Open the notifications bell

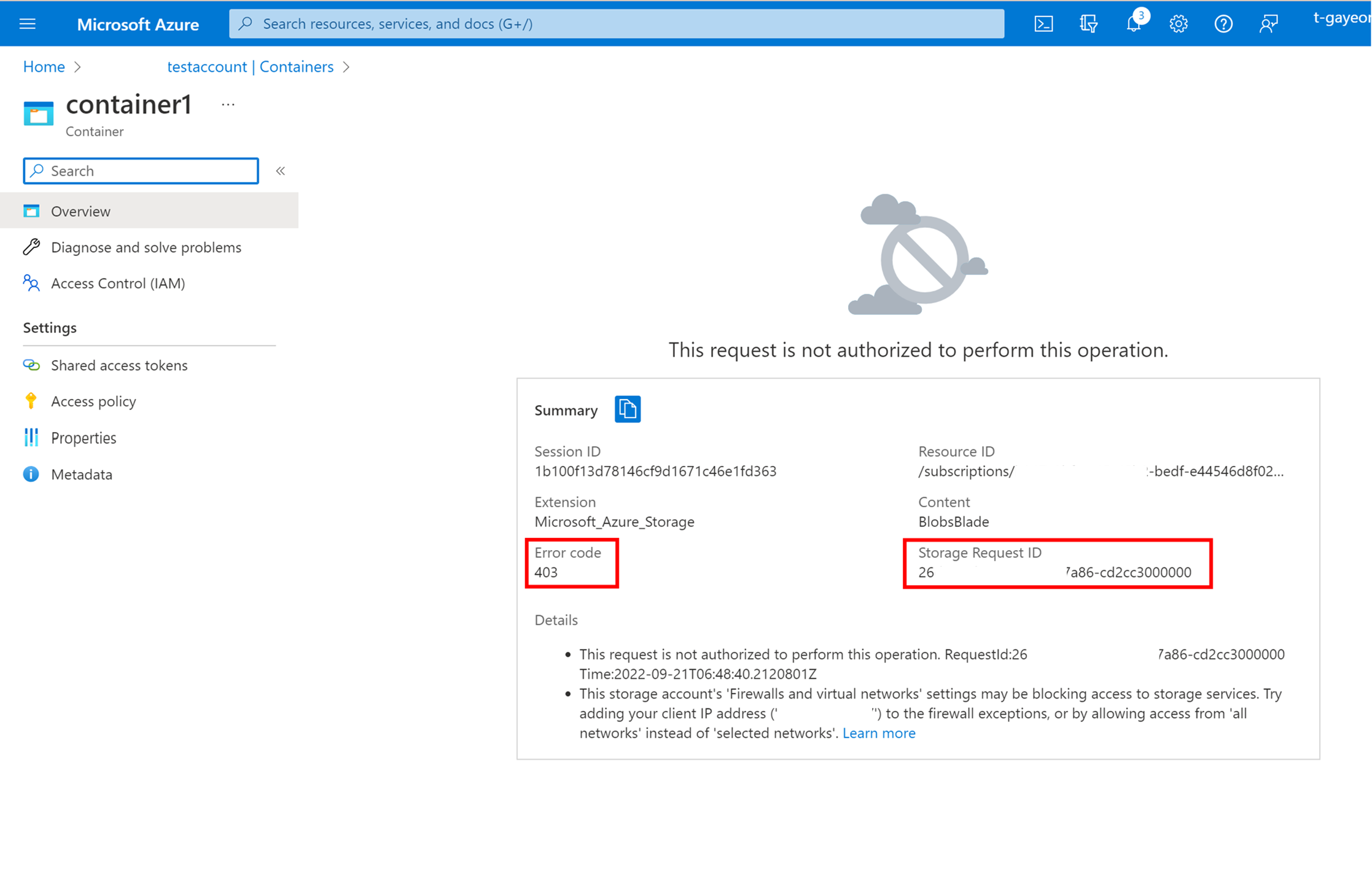[x=1134, y=24]
